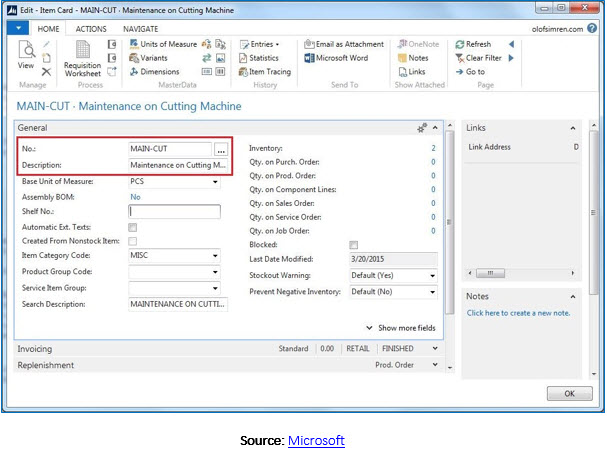This screenshot has width=607, height=450.
Task: Click the Delete X icon in Manage group
Action: pyautogui.click(x=46, y=72)
